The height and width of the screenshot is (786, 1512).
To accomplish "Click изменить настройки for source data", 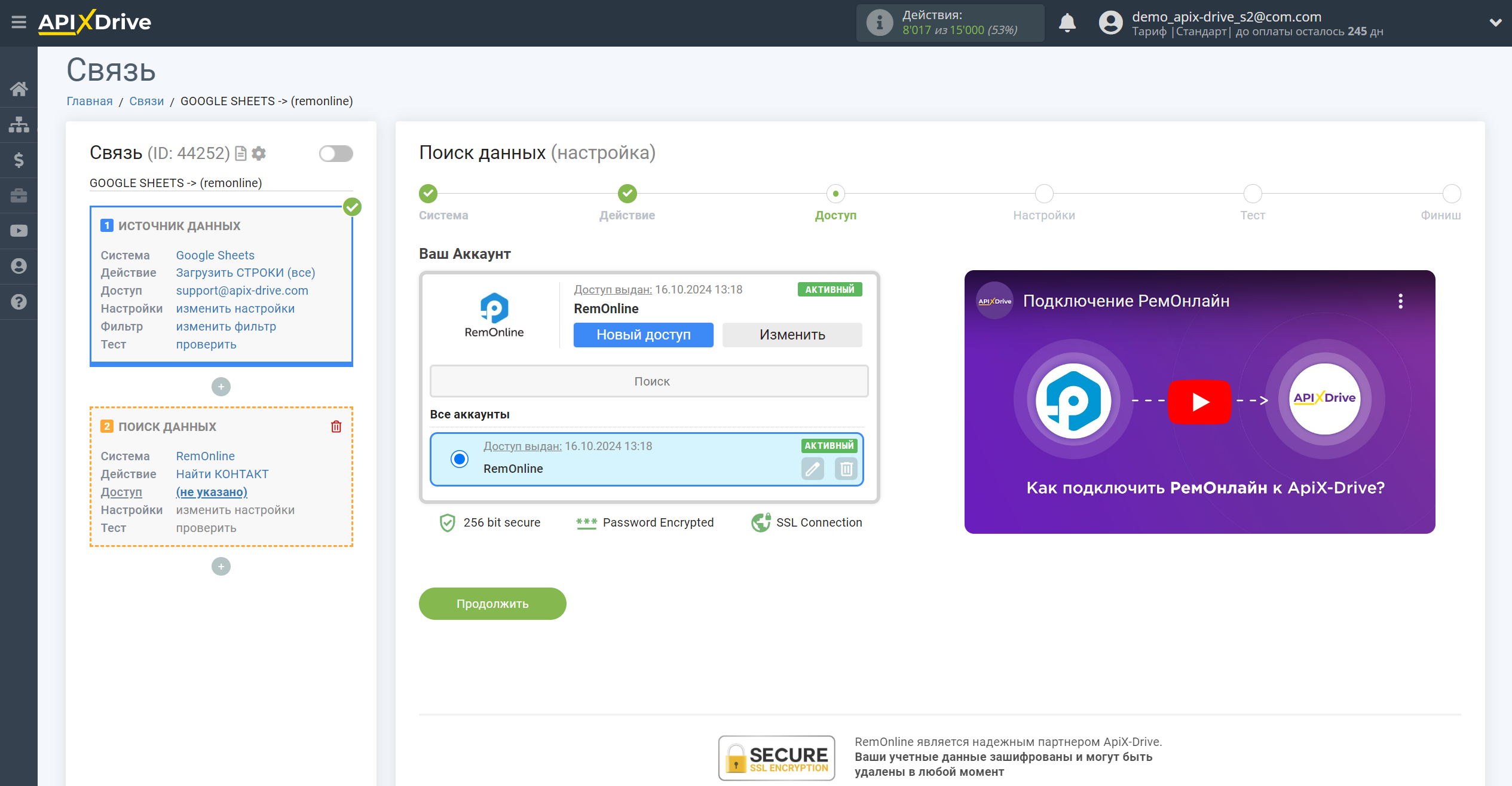I will [x=234, y=308].
